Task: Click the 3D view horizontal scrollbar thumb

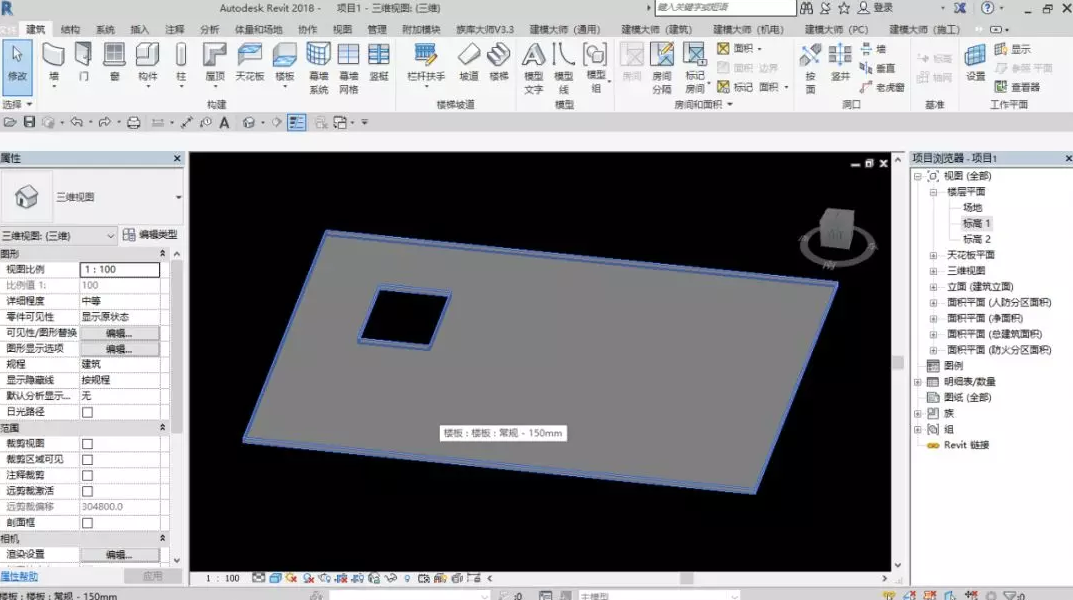Action: tap(686, 578)
